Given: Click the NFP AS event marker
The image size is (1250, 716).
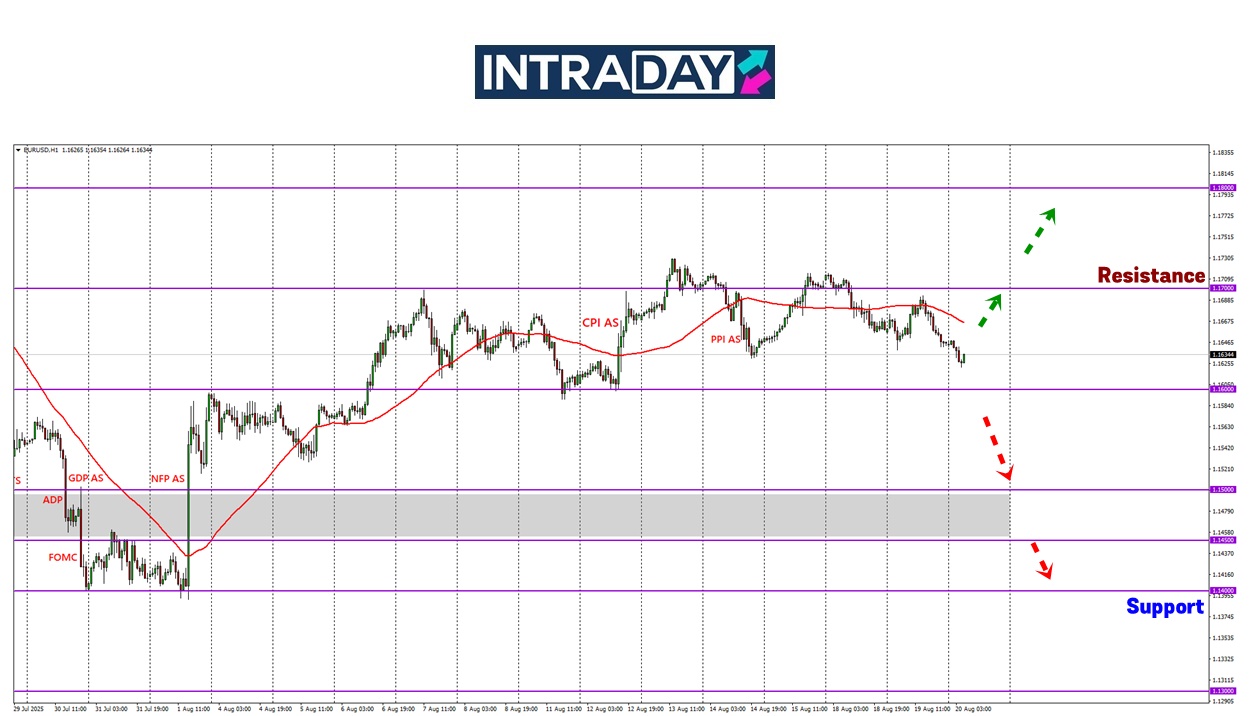Looking at the screenshot, I should pos(167,478).
